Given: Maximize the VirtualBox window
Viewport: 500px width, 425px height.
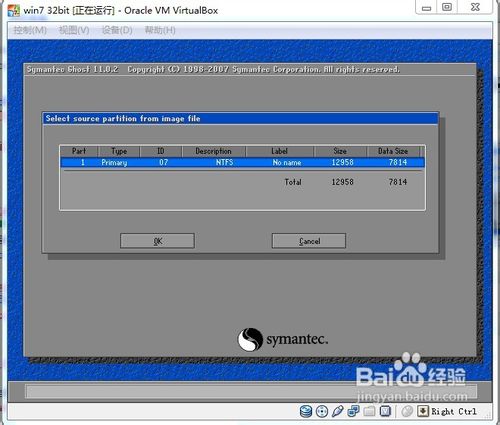Looking at the screenshot, I should point(447,8).
